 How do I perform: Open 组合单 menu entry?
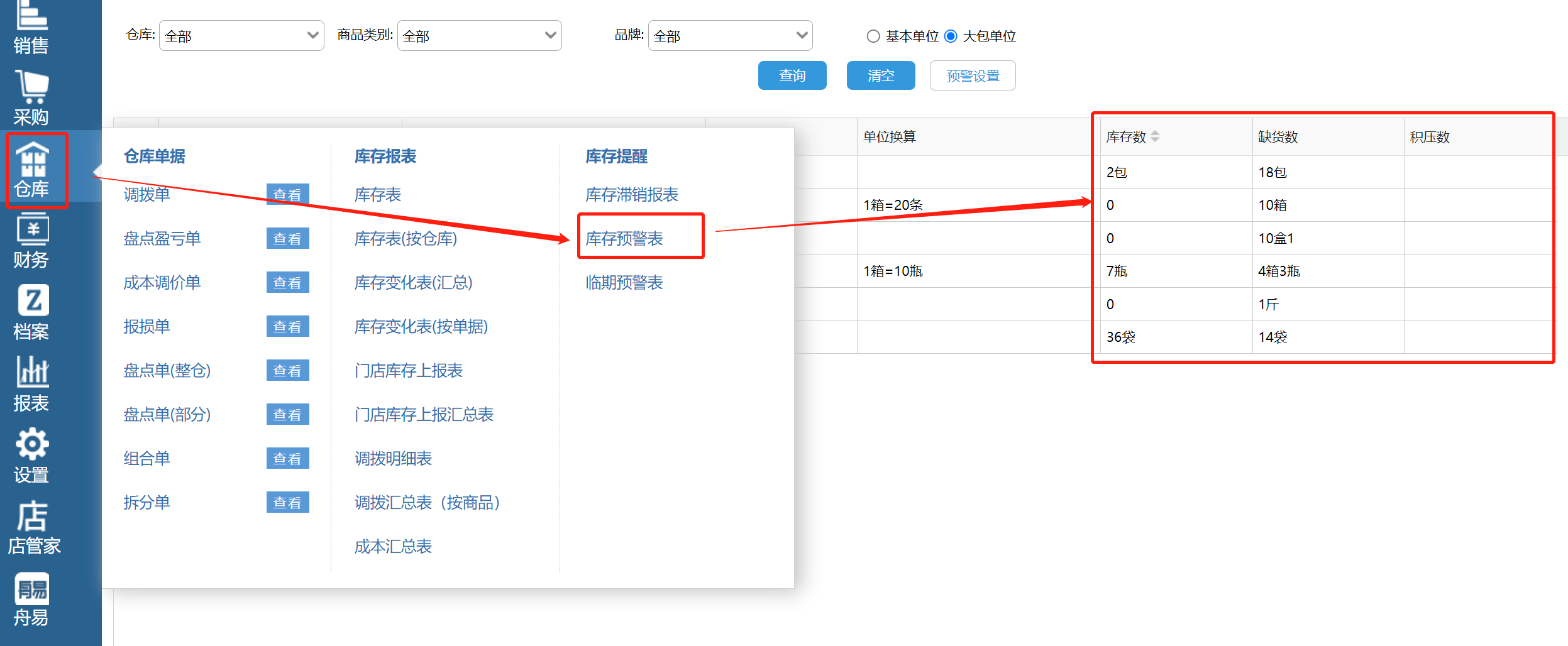click(x=146, y=458)
